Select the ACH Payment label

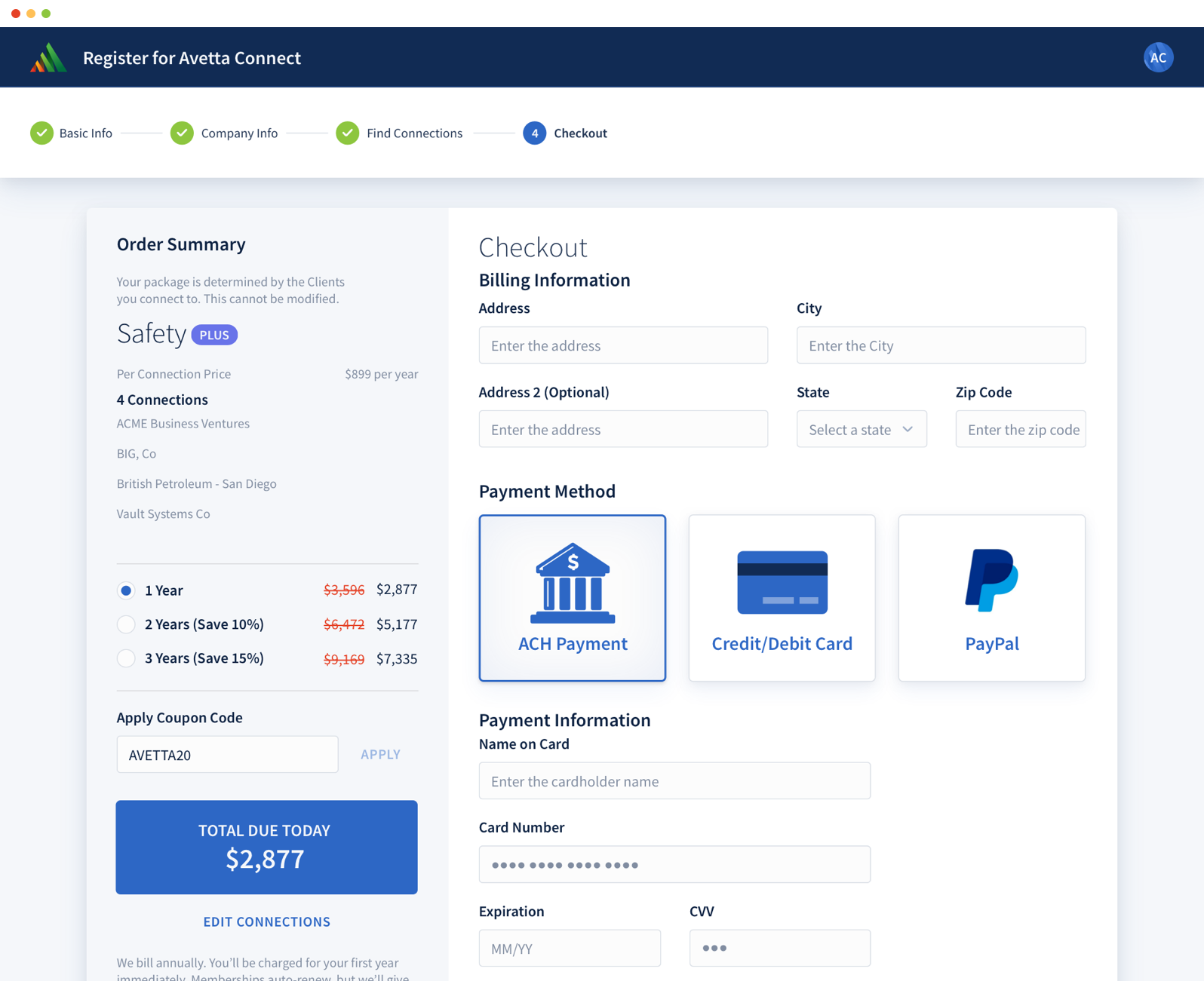tap(573, 643)
